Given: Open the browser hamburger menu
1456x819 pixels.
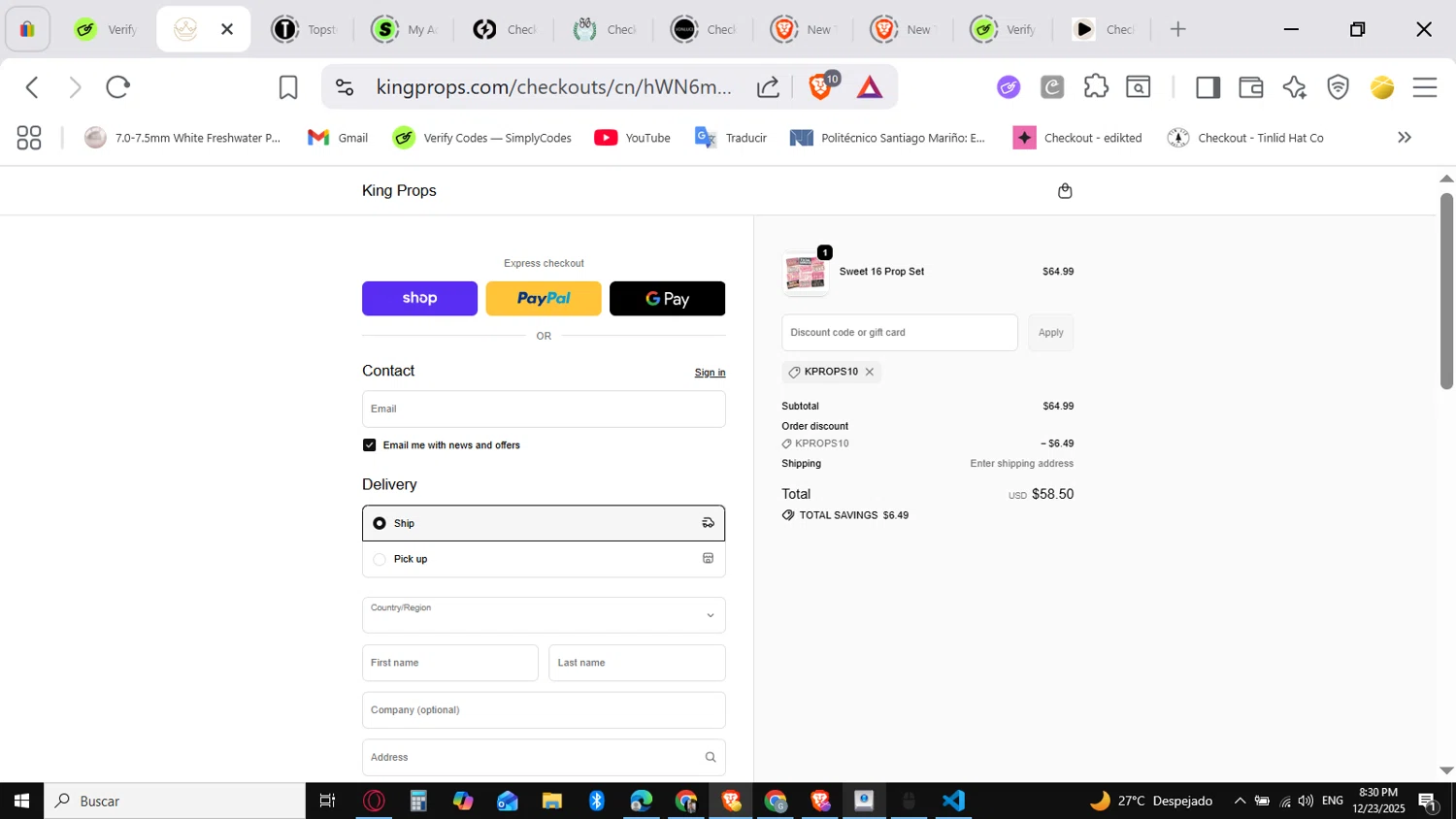Looking at the screenshot, I should pyautogui.click(x=1424, y=87).
